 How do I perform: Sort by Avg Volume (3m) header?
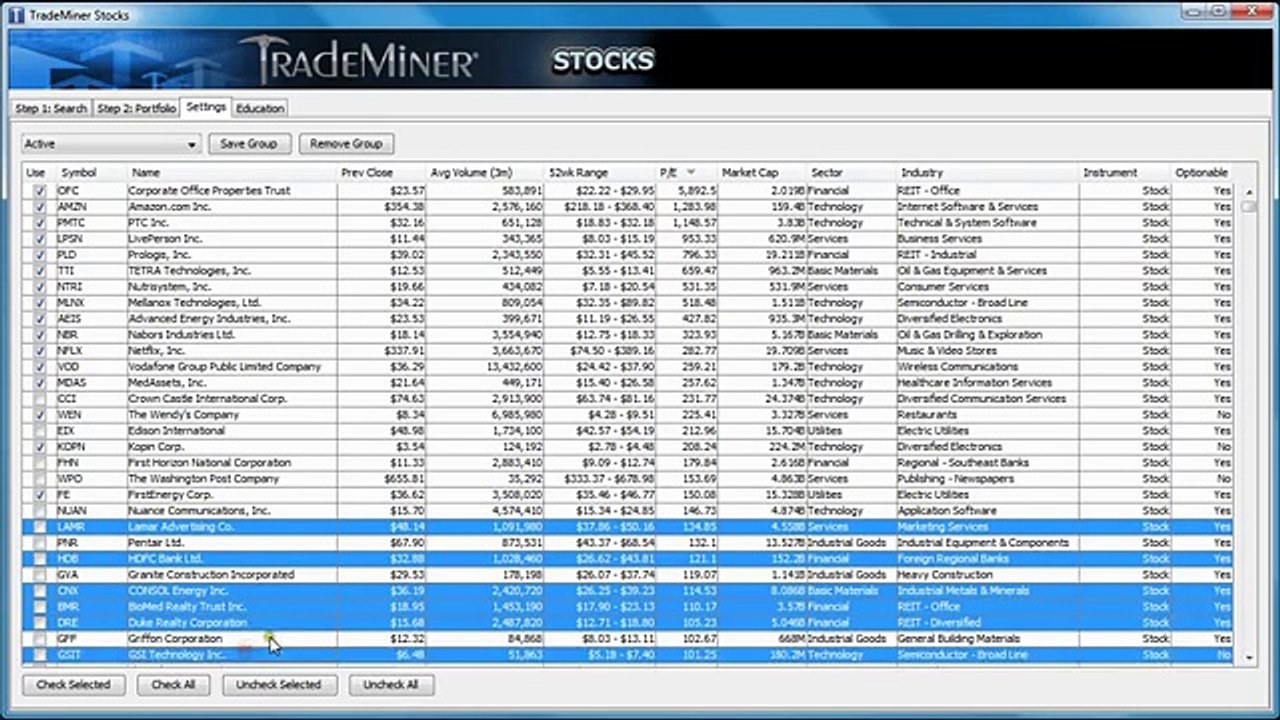tap(486, 173)
